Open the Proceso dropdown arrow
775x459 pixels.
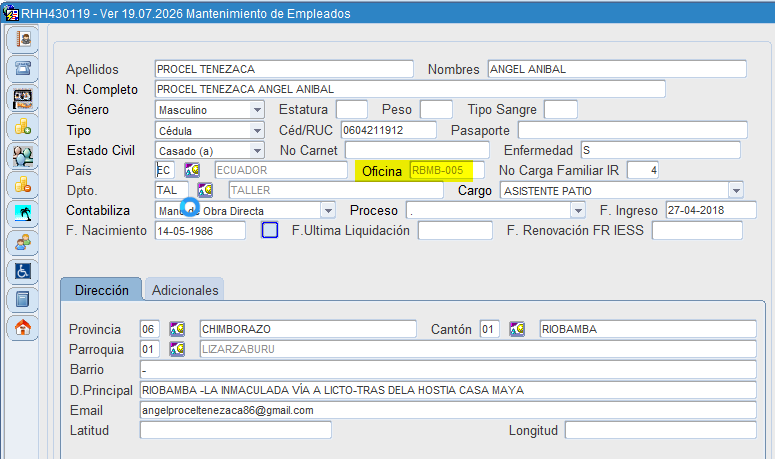(x=578, y=210)
